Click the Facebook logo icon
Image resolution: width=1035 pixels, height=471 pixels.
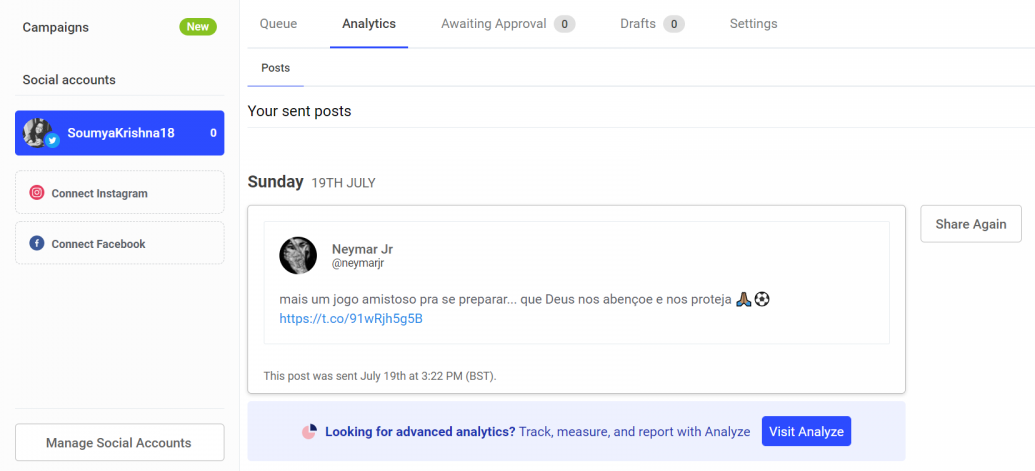tap(37, 243)
